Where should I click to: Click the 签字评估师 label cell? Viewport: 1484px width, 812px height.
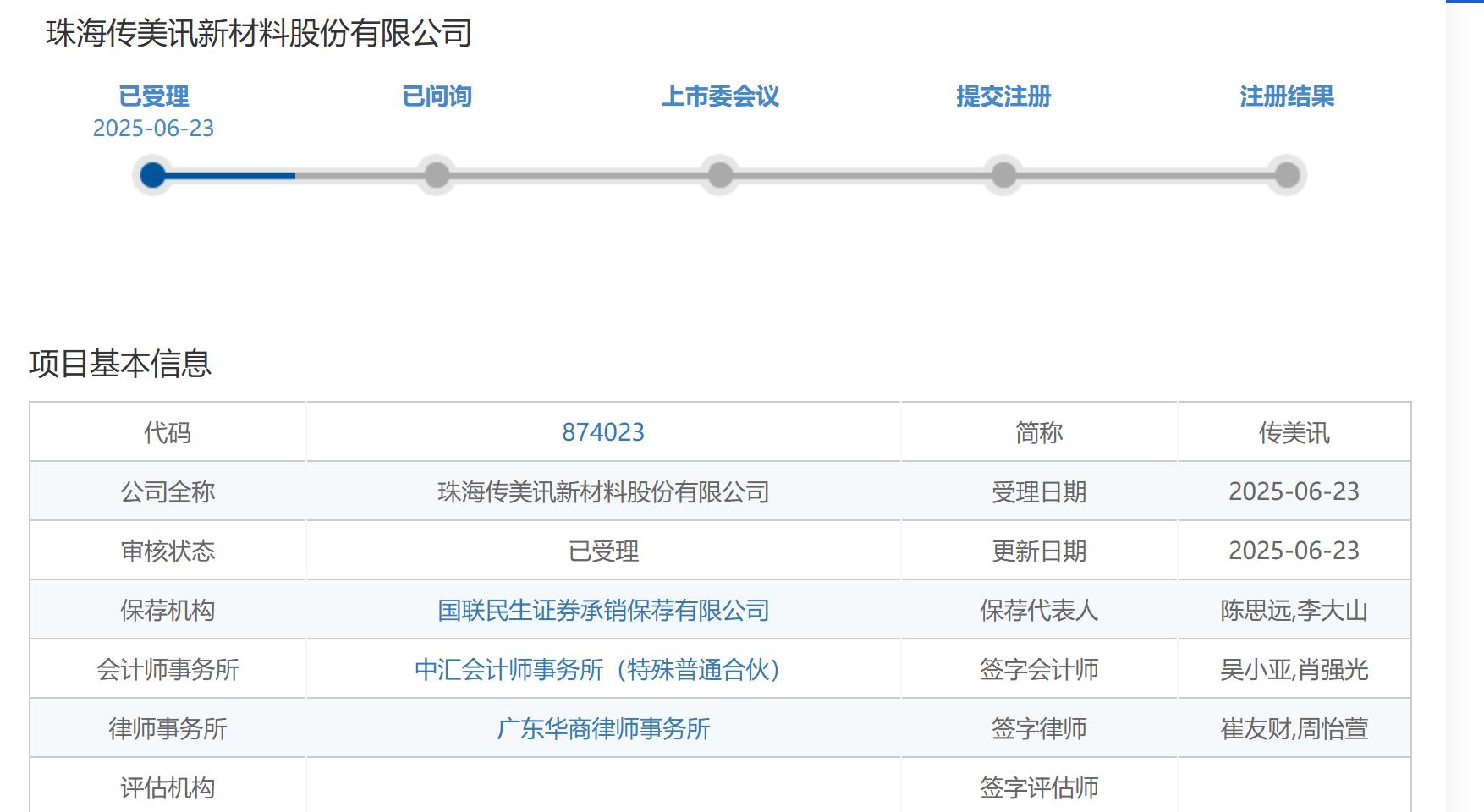tap(1039, 786)
